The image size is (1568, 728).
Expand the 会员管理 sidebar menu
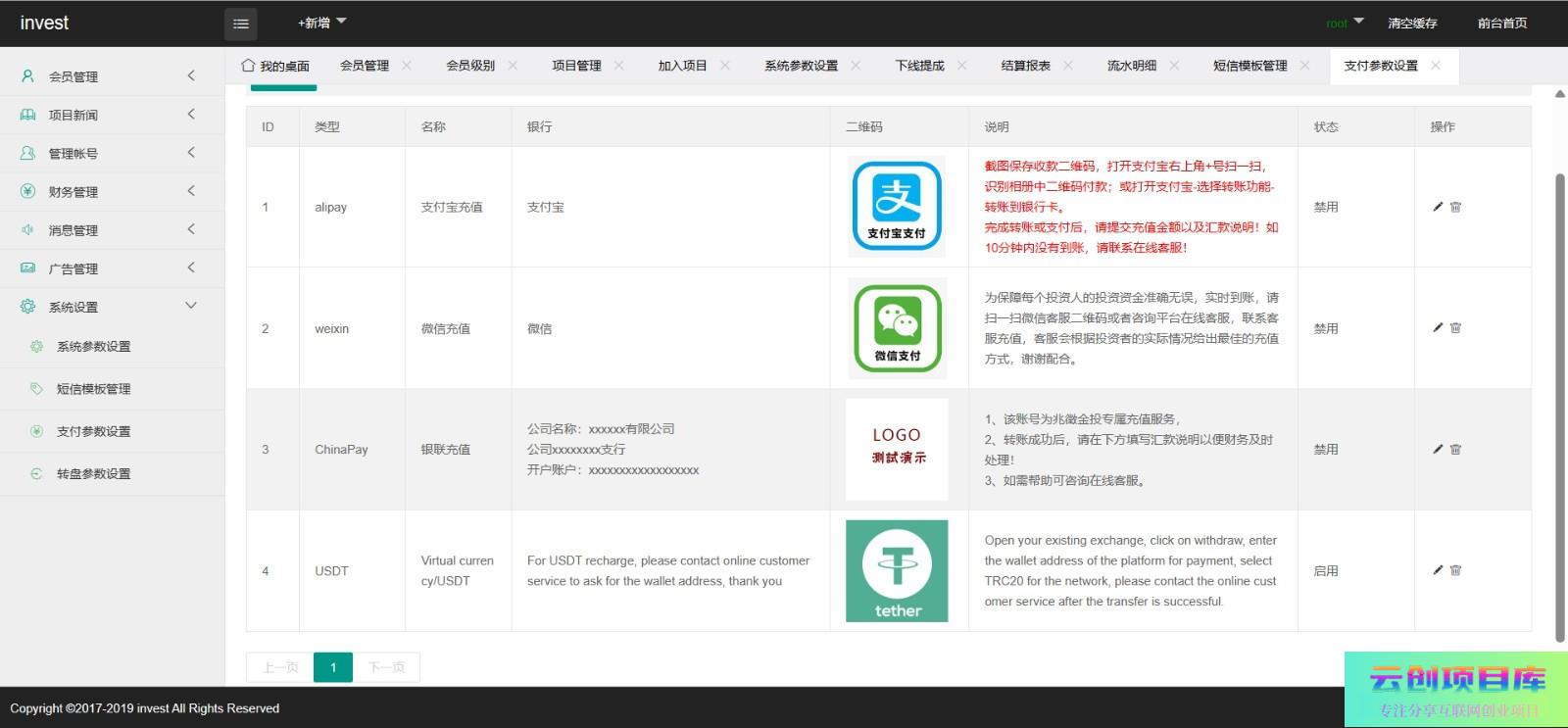pos(108,76)
